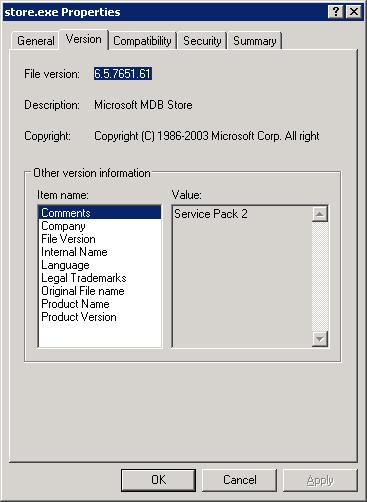Select Legal Trademarks in the item list
The height and width of the screenshot is (502, 367).
coord(100,278)
